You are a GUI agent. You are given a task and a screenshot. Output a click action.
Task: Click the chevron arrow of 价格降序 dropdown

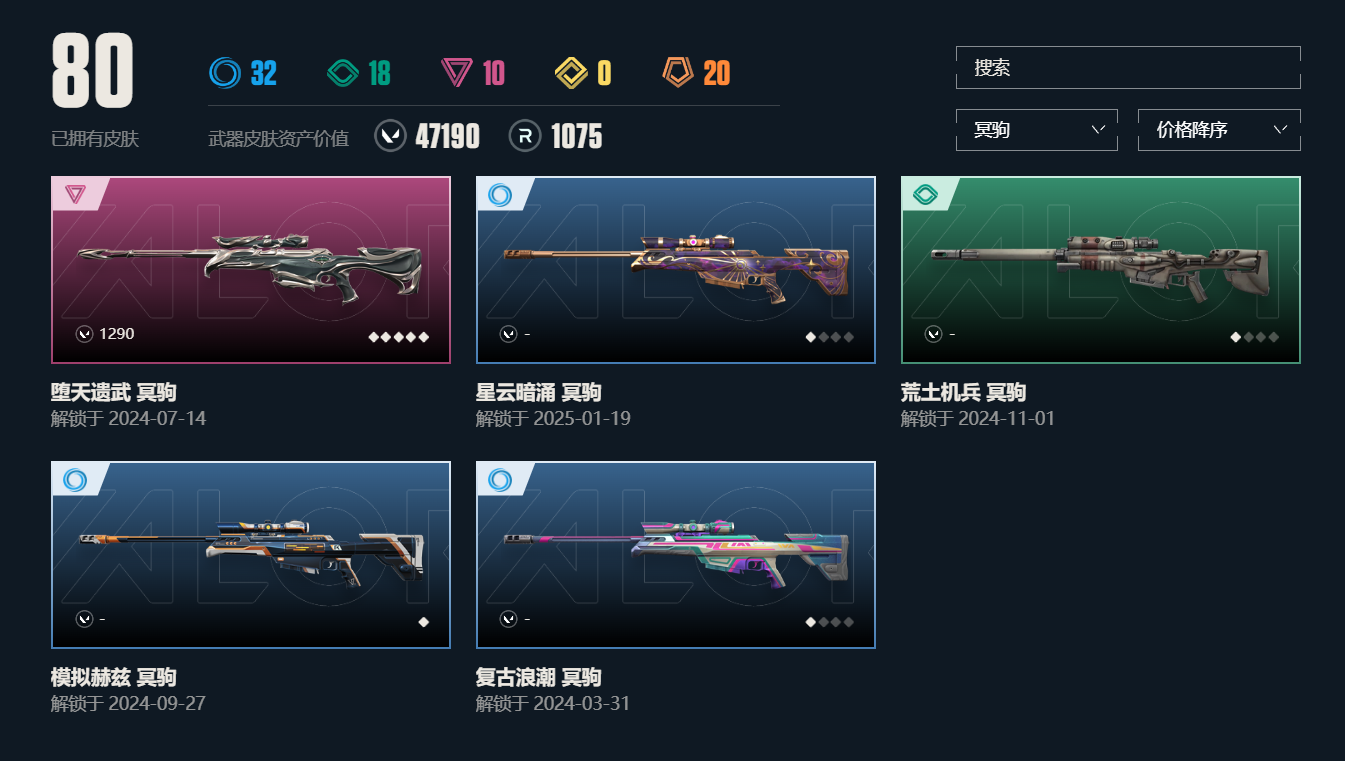[x=1281, y=129]
